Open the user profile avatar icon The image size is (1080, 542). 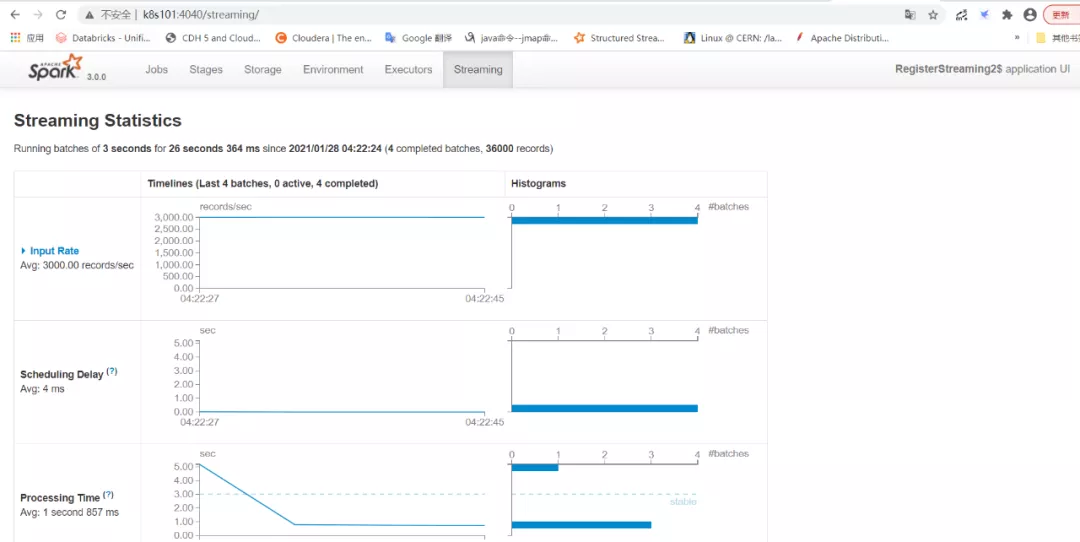click(x=1030, y=15)
